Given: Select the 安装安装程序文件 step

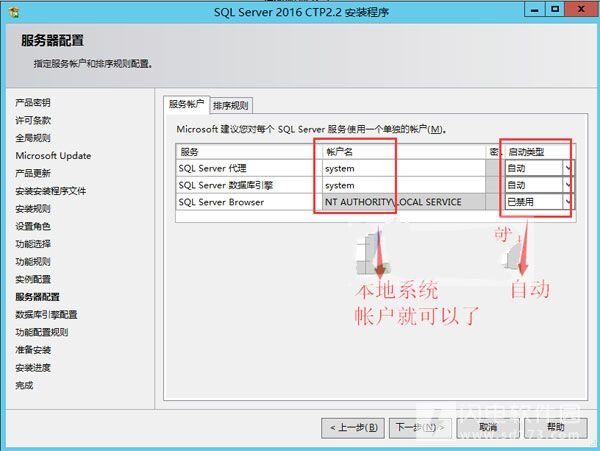Looking at the screenshot, I should click(x=51, y=191).
